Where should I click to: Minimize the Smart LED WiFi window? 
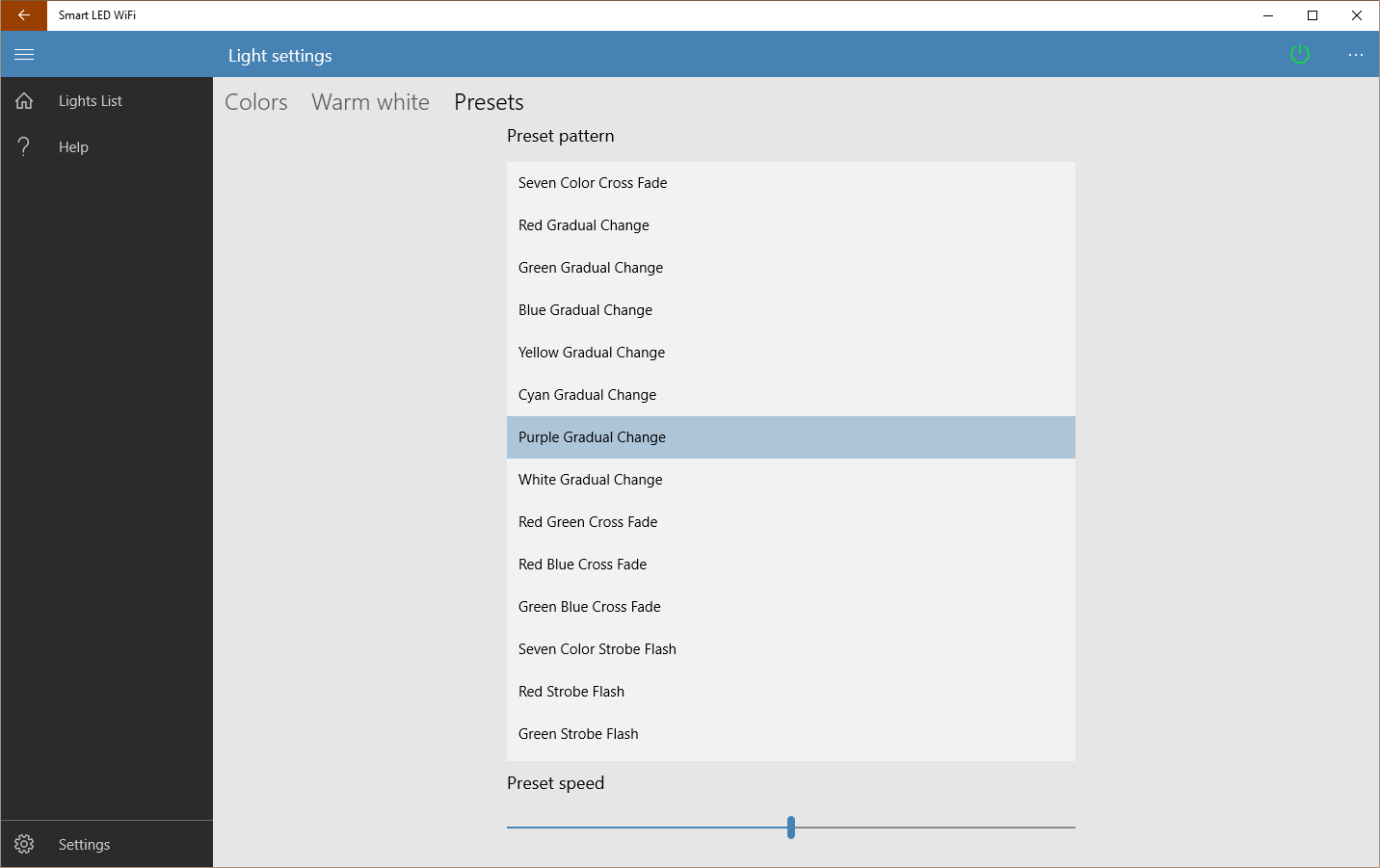coord(1268,15)
